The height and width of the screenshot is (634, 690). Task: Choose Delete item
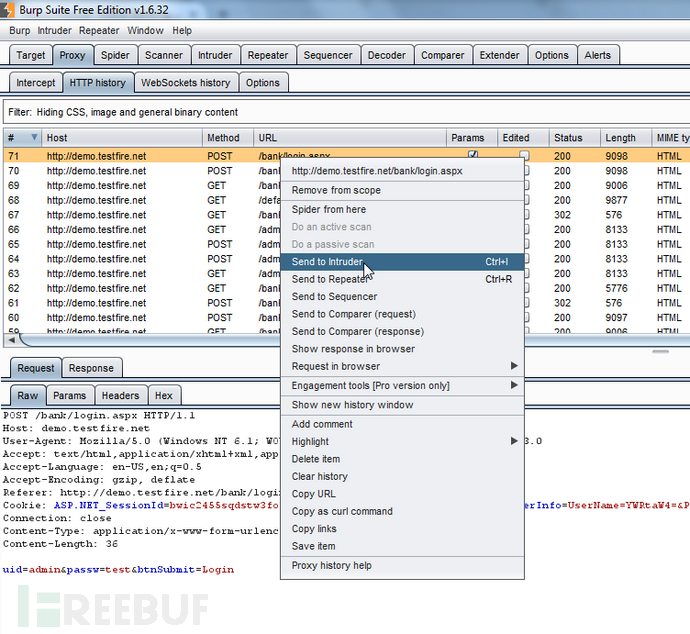[402, 459]
